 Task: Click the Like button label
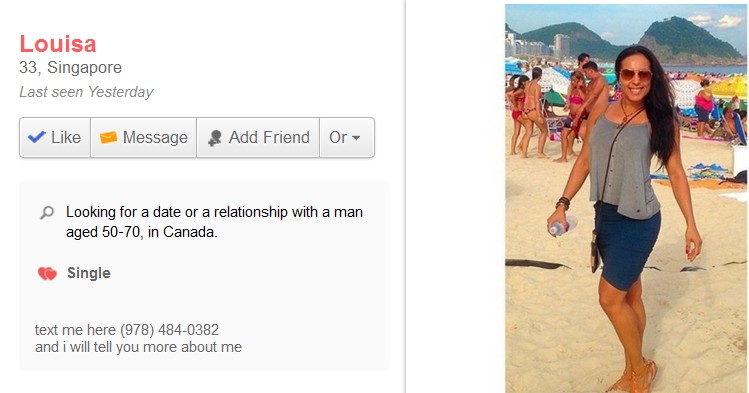coord(66,138)
